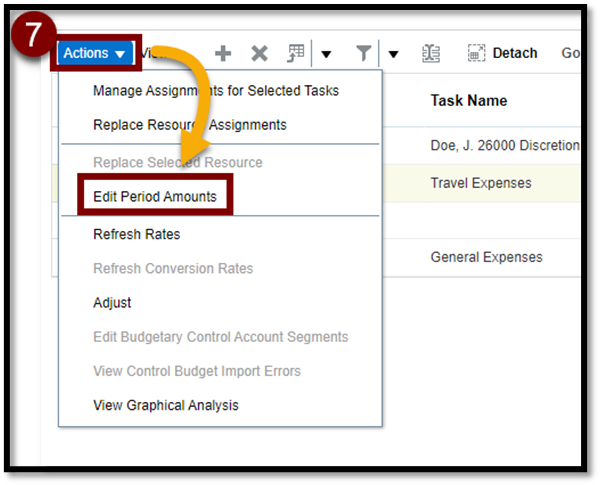Detach the table using the Detach button

[x=503, y=54]
